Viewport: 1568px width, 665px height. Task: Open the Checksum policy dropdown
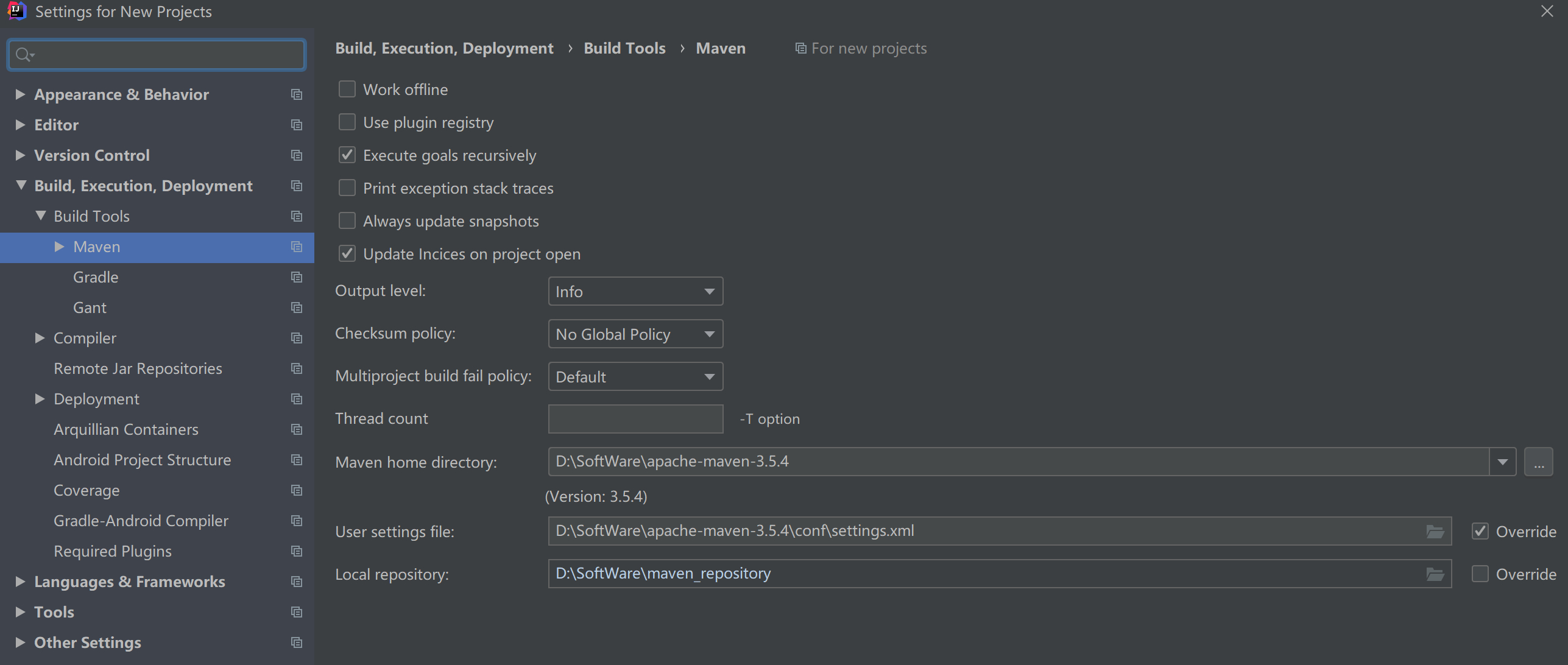coord(635,334)
